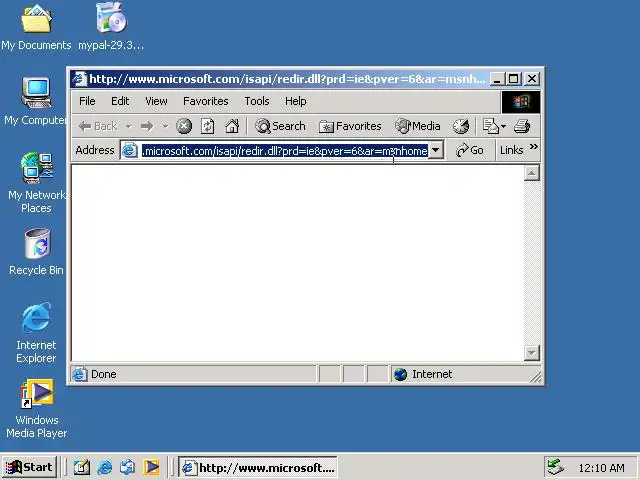Select the Recycle Bin icon
640x480 pixels.
(36, 252)
